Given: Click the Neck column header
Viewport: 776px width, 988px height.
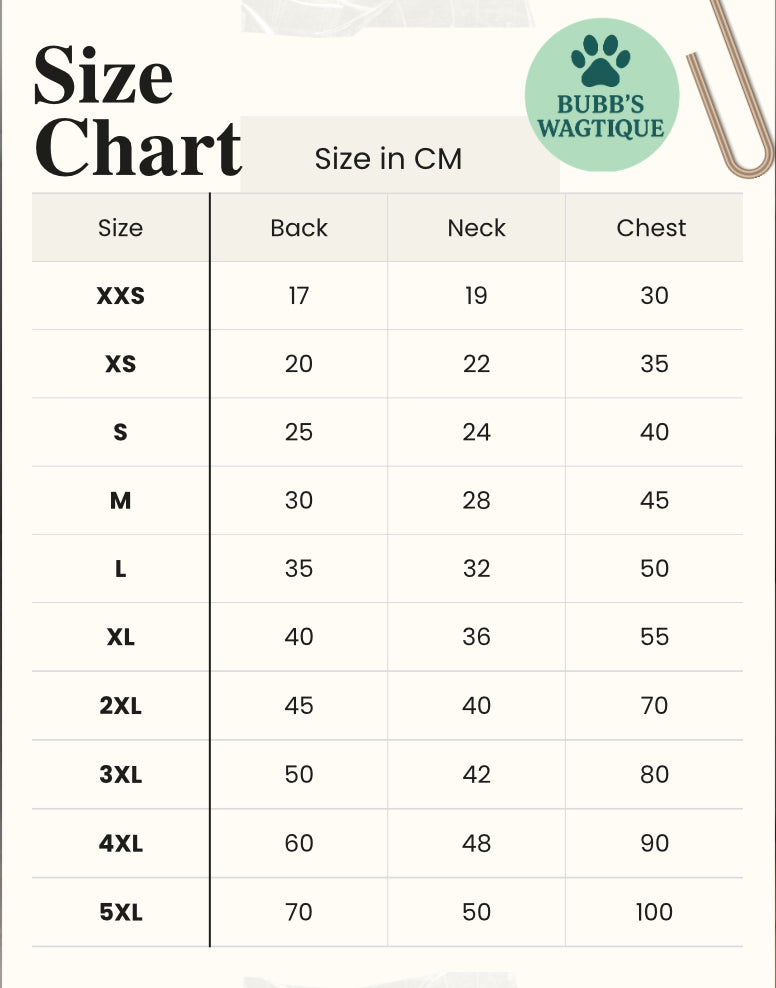Looking at the screenshot, I should (477, 228).
